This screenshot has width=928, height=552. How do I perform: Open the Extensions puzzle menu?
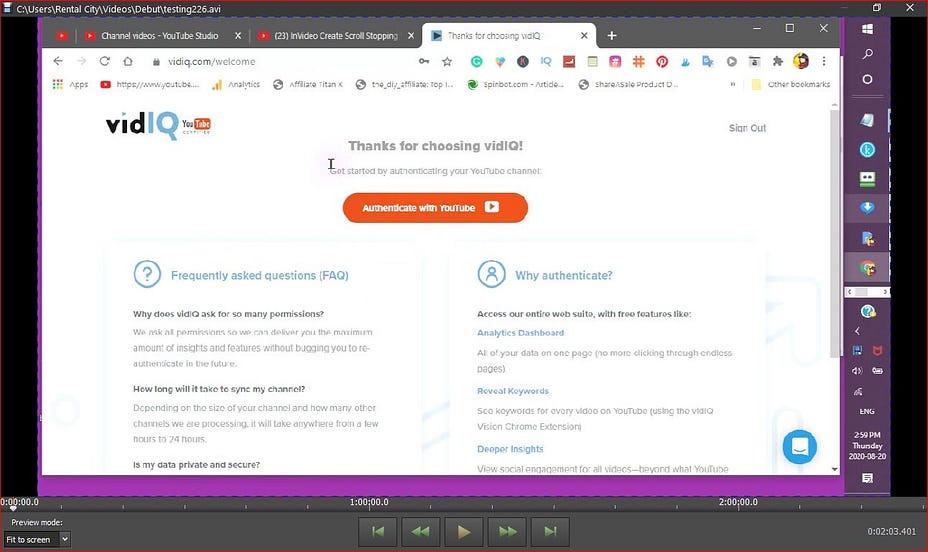(777, 61)
